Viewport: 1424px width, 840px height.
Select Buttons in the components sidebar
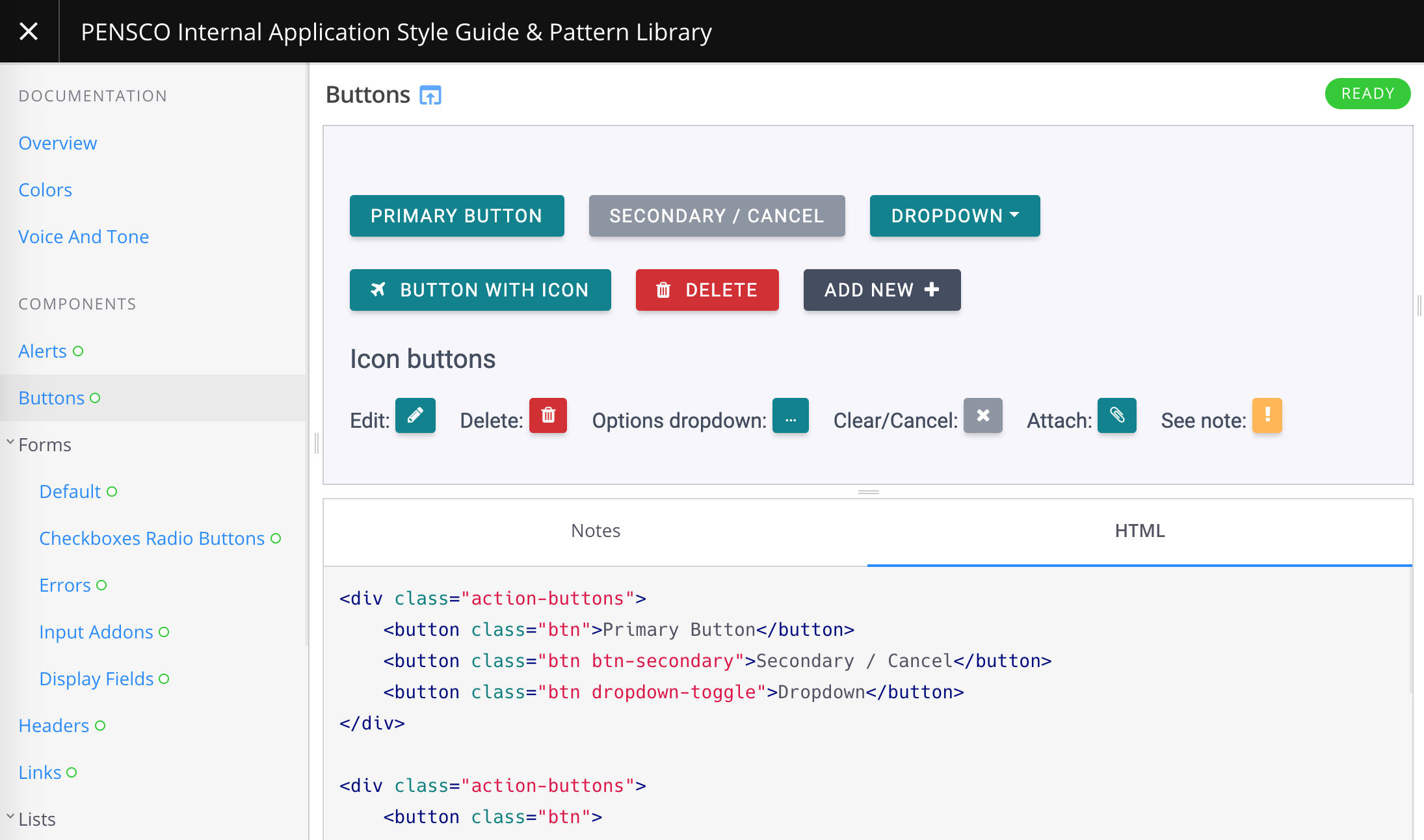click(x=52, y=398)
